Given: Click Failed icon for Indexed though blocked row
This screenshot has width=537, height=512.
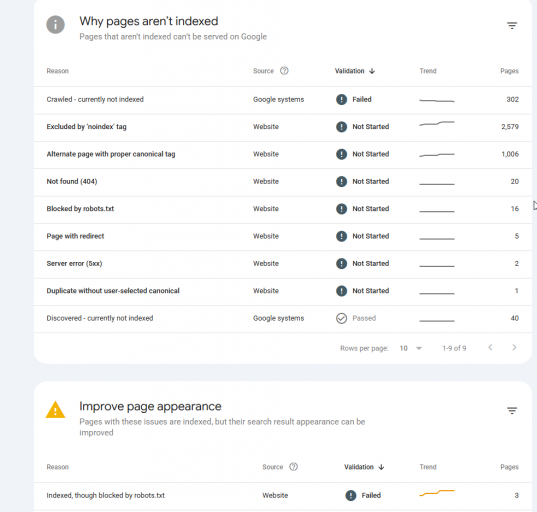Looking at the screenshot, I should point(351,495).
